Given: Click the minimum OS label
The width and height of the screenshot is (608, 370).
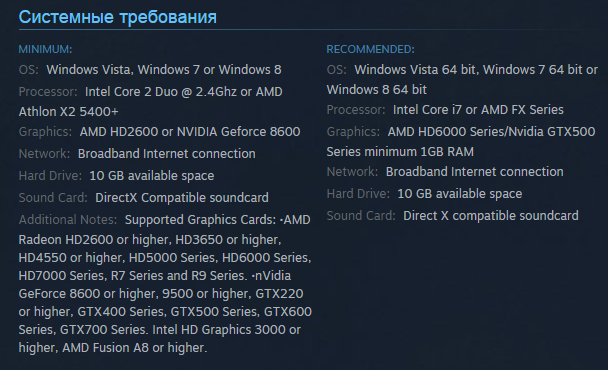Looking at the screenshot, I should pos(29,70).
